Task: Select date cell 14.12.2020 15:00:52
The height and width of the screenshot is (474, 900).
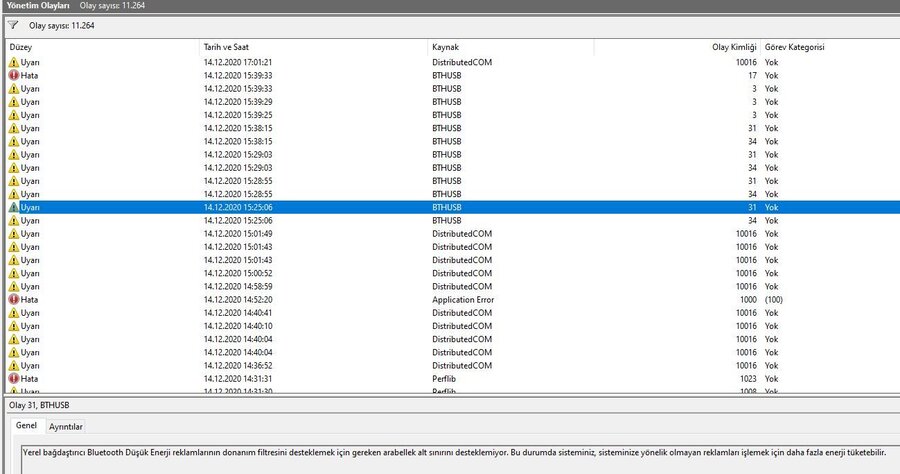Action: click(x=238, y=273)
